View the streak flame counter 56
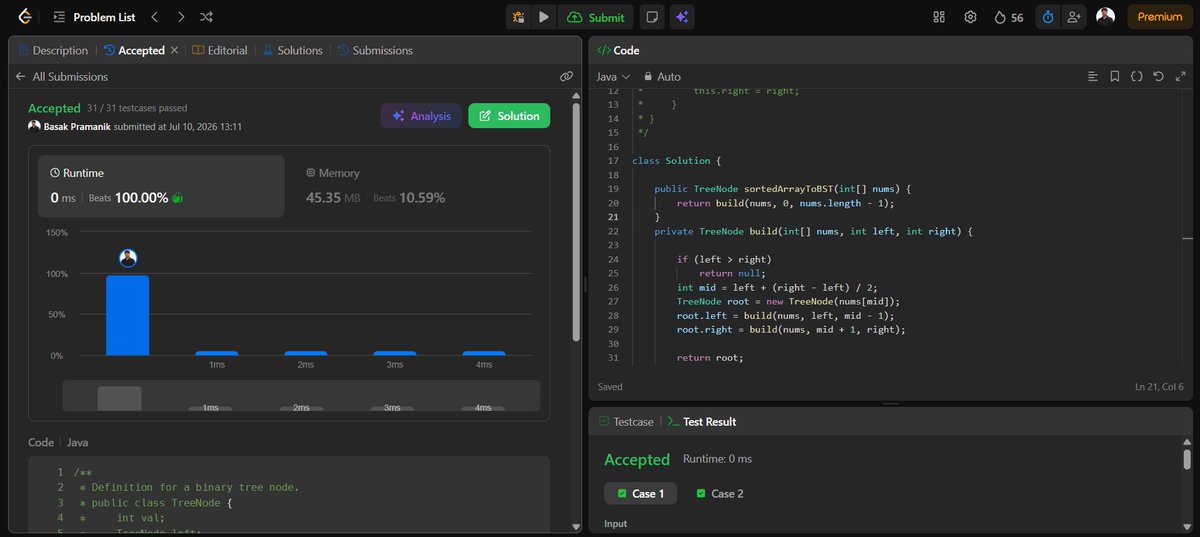The image size is (1200, 537). tap(1009, 17)
